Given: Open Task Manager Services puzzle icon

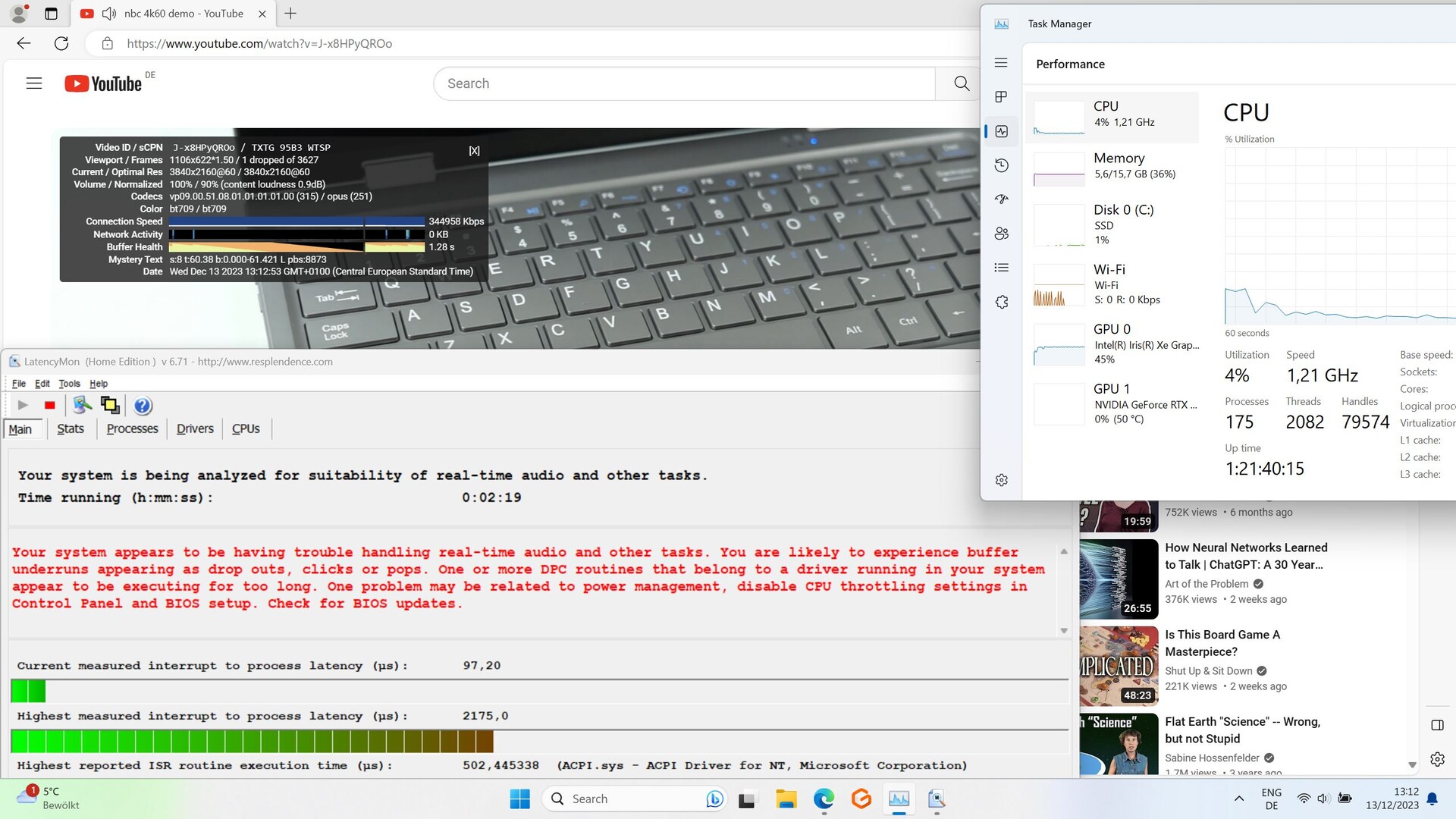Looking at the screenshot, I should (x=1001, y=302).
